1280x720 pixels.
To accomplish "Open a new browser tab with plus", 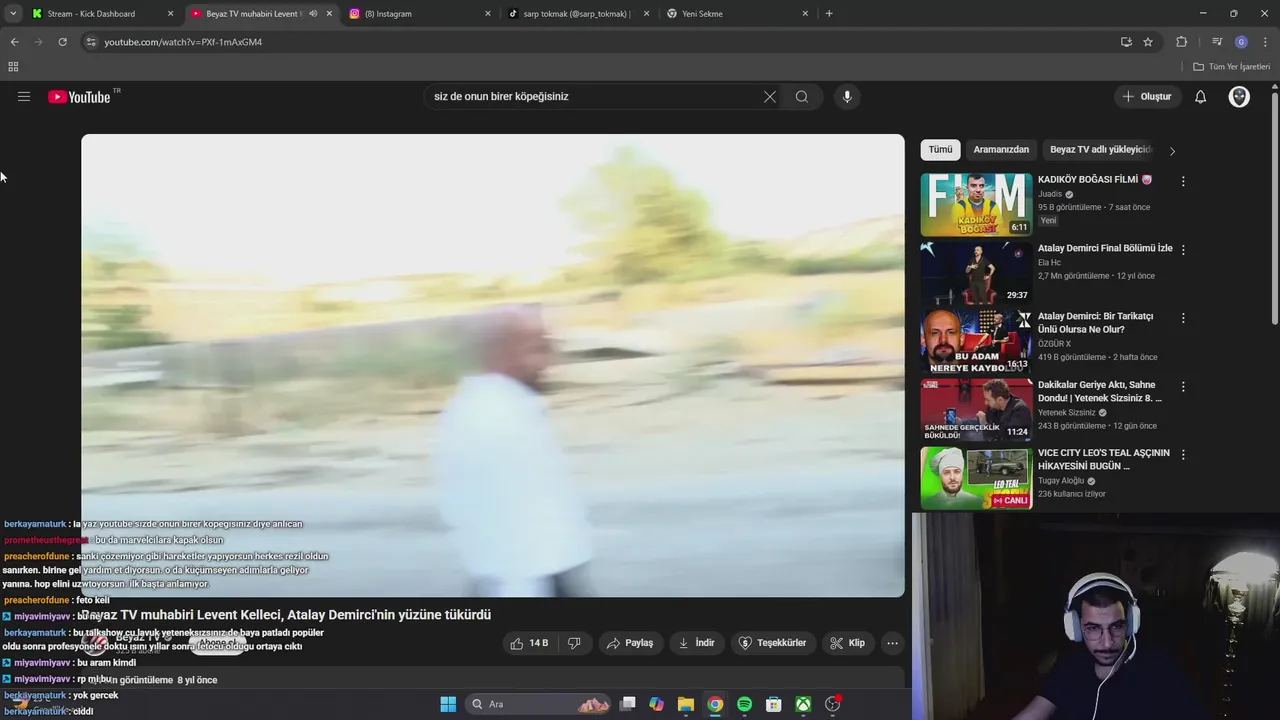I will (829, 14).
